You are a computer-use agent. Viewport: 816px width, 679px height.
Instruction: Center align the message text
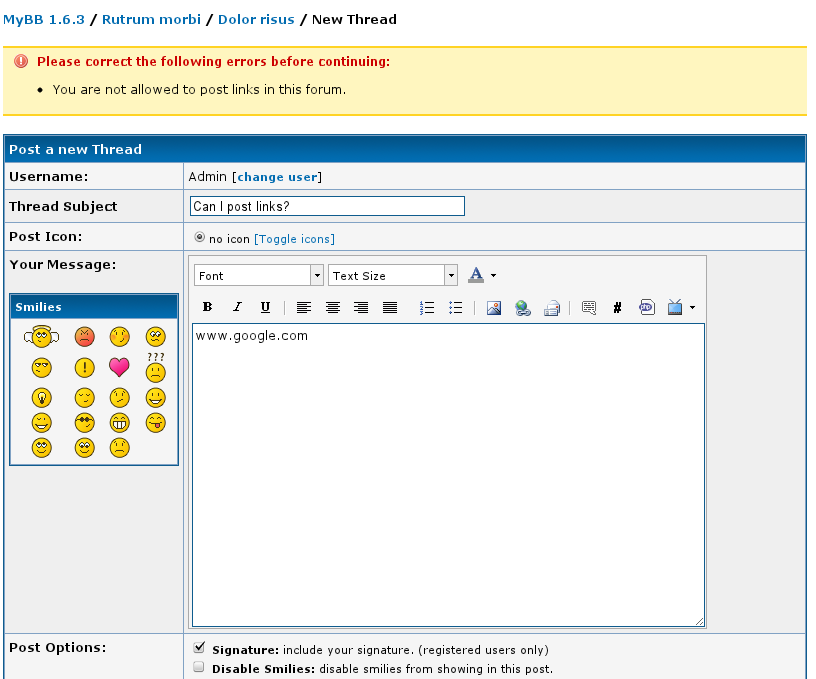click(x=333, y=308)
